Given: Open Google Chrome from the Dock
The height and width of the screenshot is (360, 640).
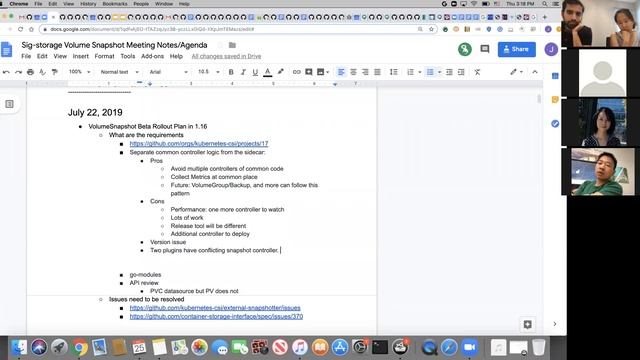Looking at the screenshot, I should point(80,347).
